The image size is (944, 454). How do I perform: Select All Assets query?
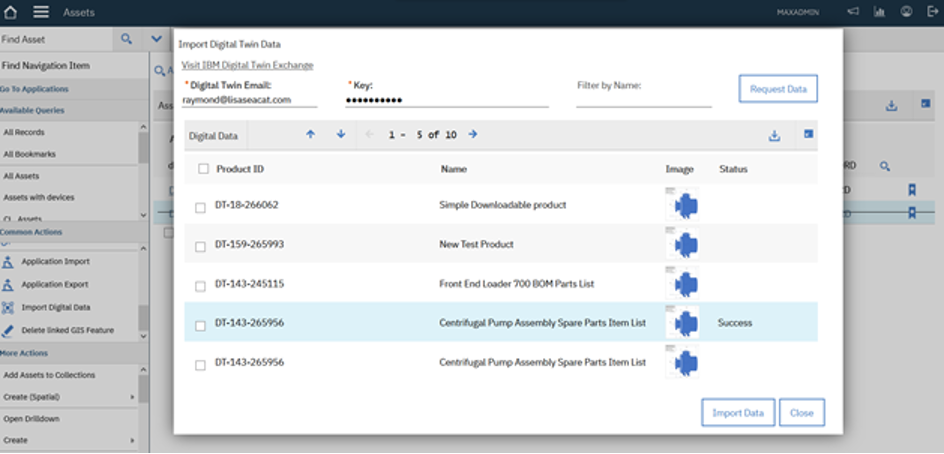click(22, 176)
